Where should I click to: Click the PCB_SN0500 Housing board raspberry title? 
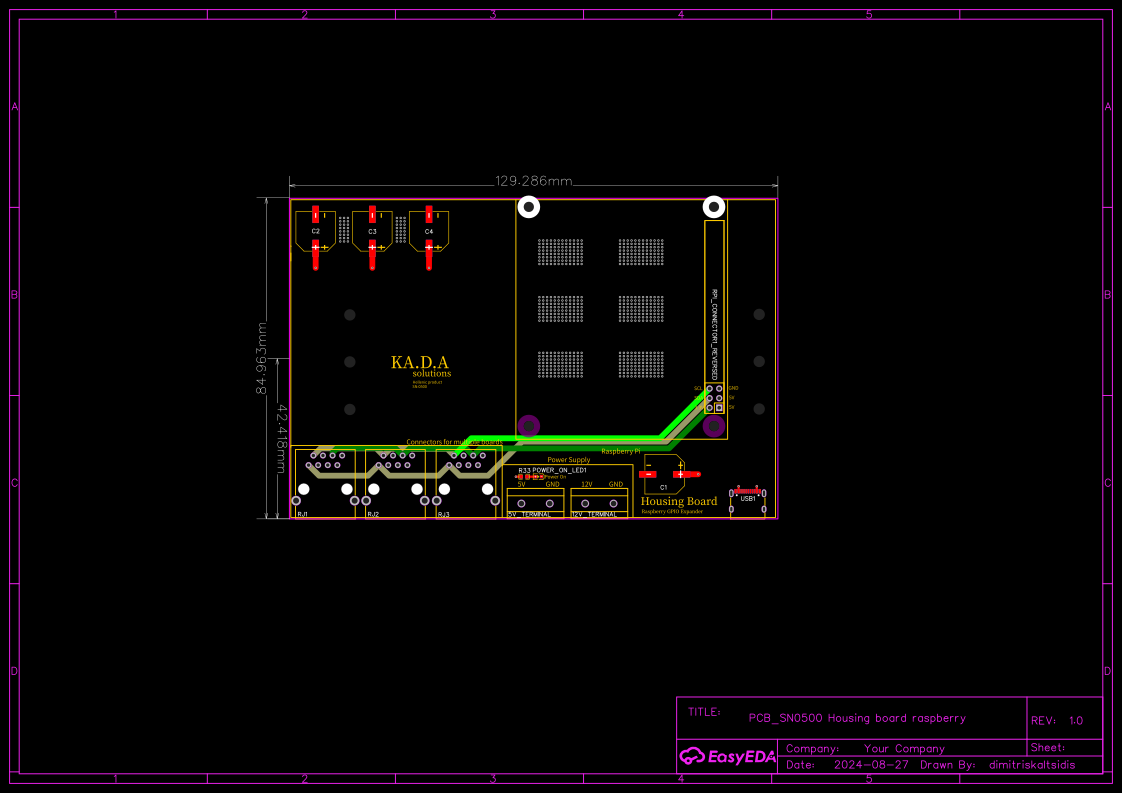(x=857, y=718)
